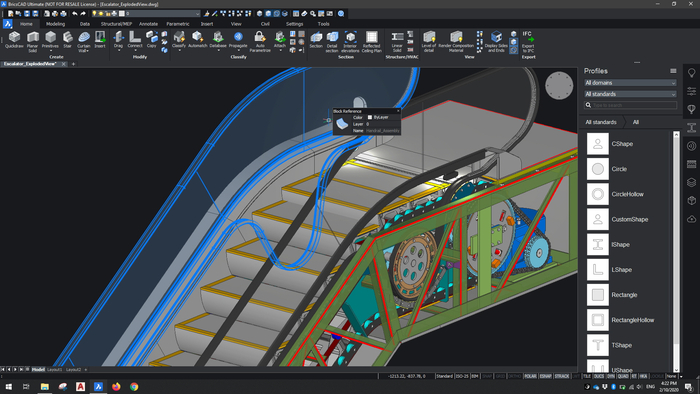Open the Classify tool

[179, 40]
